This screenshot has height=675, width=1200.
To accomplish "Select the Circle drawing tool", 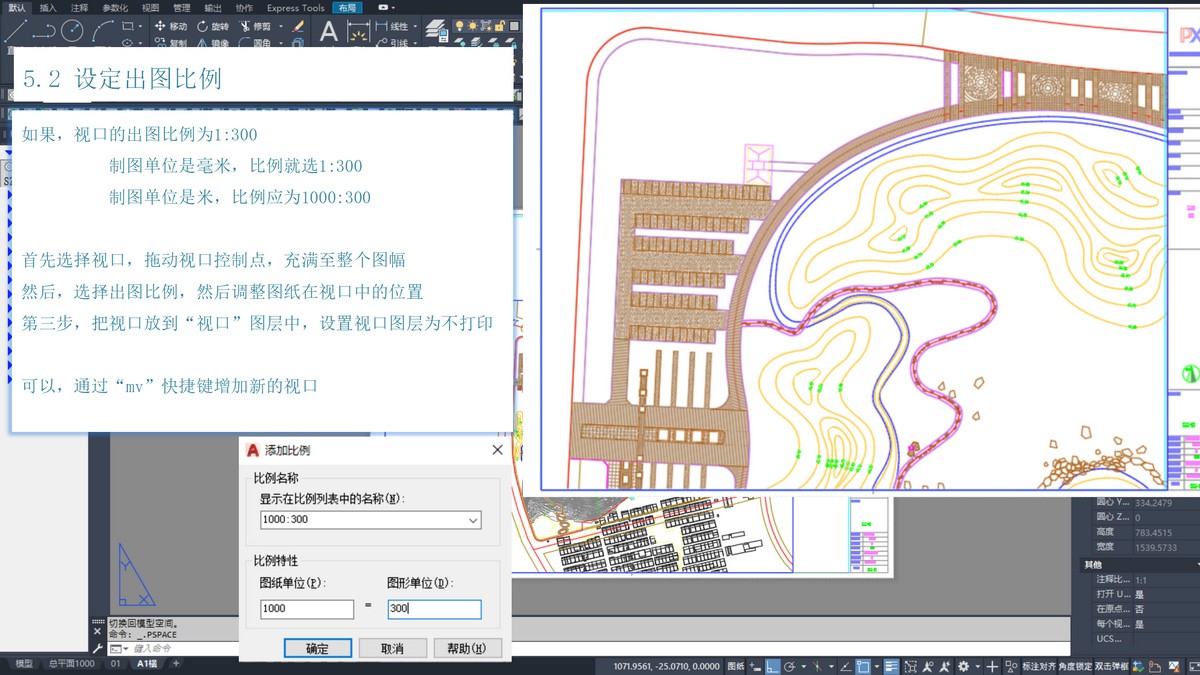I will 72,31.
